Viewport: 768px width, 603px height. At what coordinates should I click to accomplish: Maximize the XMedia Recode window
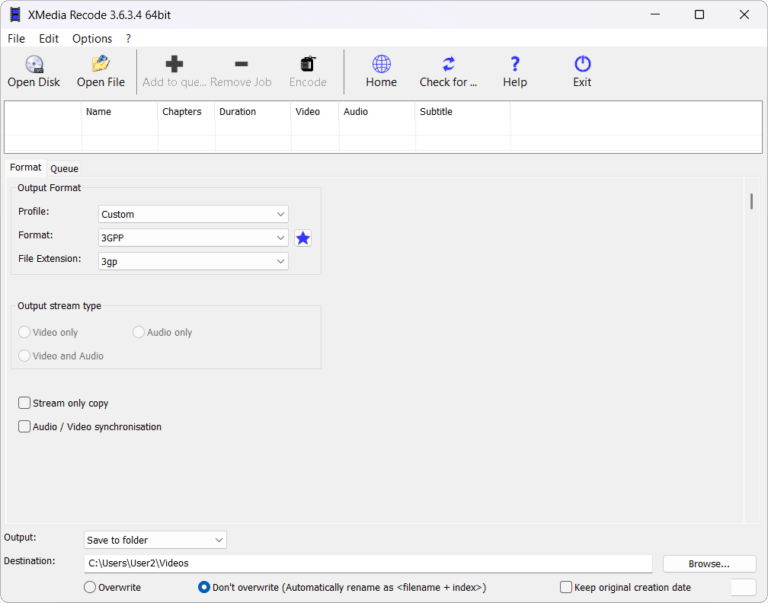(699, 15)
